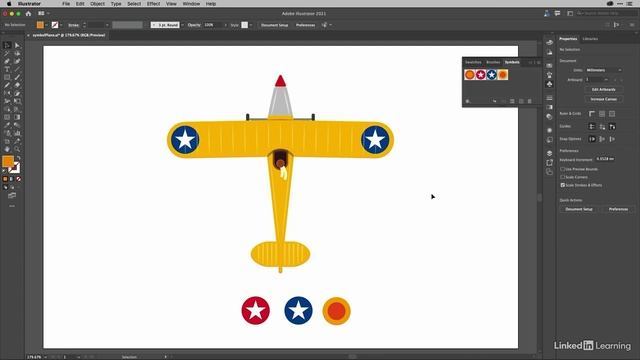Click the symbolPlane document tab

click(69, 36)
